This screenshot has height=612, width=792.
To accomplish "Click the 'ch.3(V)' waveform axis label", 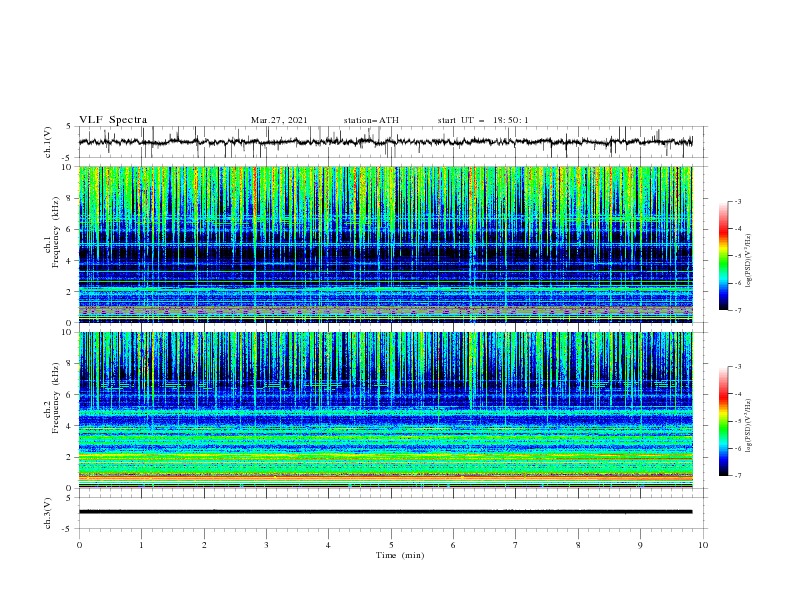I will (48, 513).
